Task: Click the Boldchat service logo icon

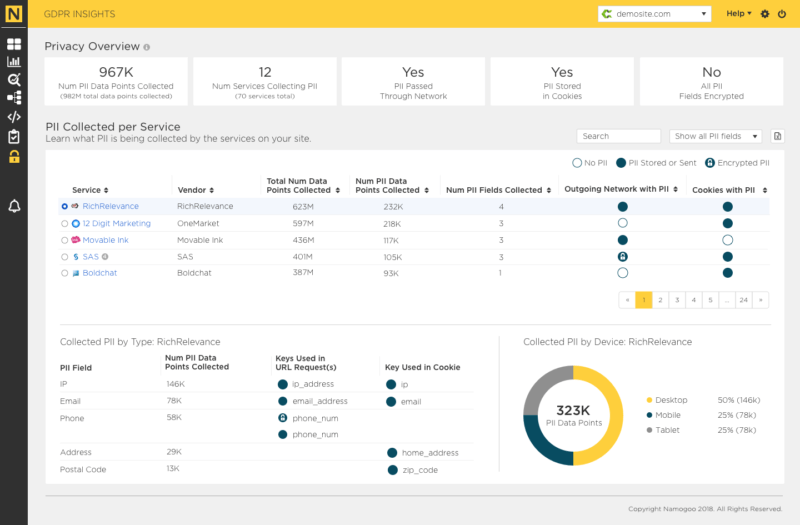Action: pyautogui.click(x=76, y=273)
